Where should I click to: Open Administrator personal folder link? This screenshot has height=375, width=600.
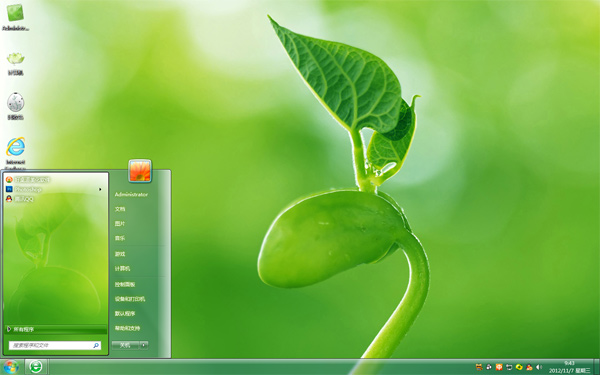[x=131, y=194]
